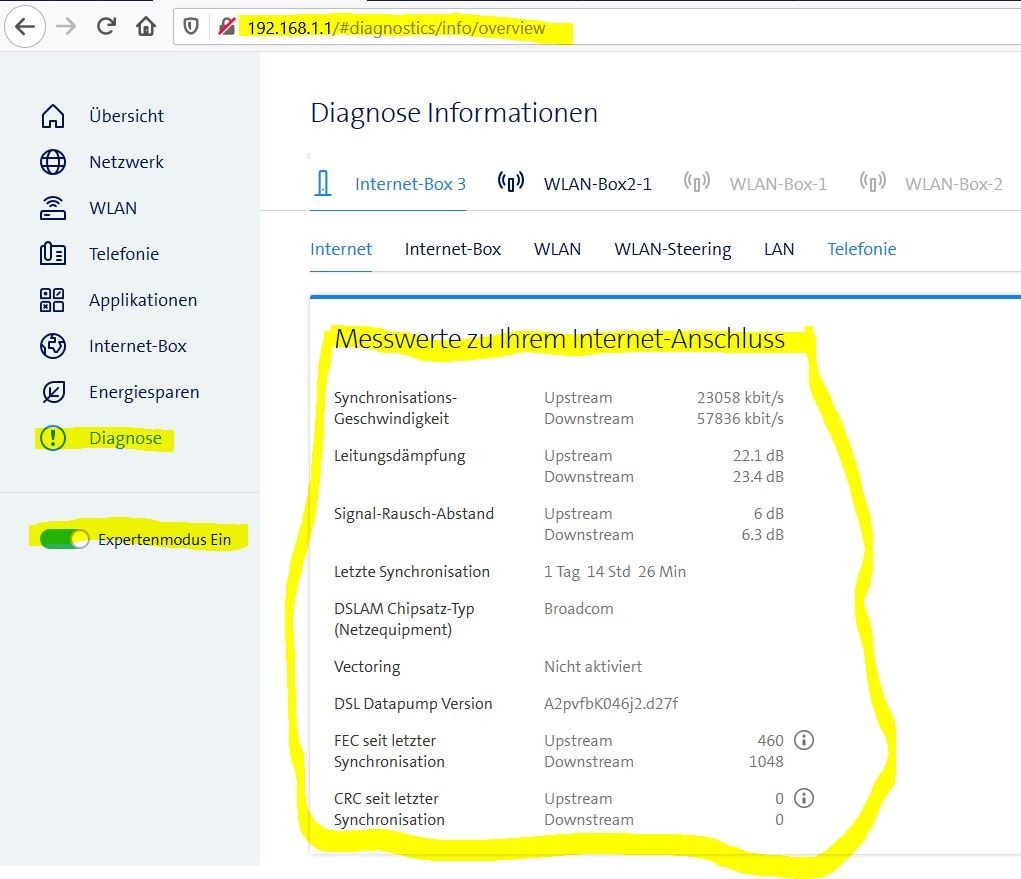1021x879 pixels.
Task: Open Internet-Box in the sidebar menu
Action: 137,346
